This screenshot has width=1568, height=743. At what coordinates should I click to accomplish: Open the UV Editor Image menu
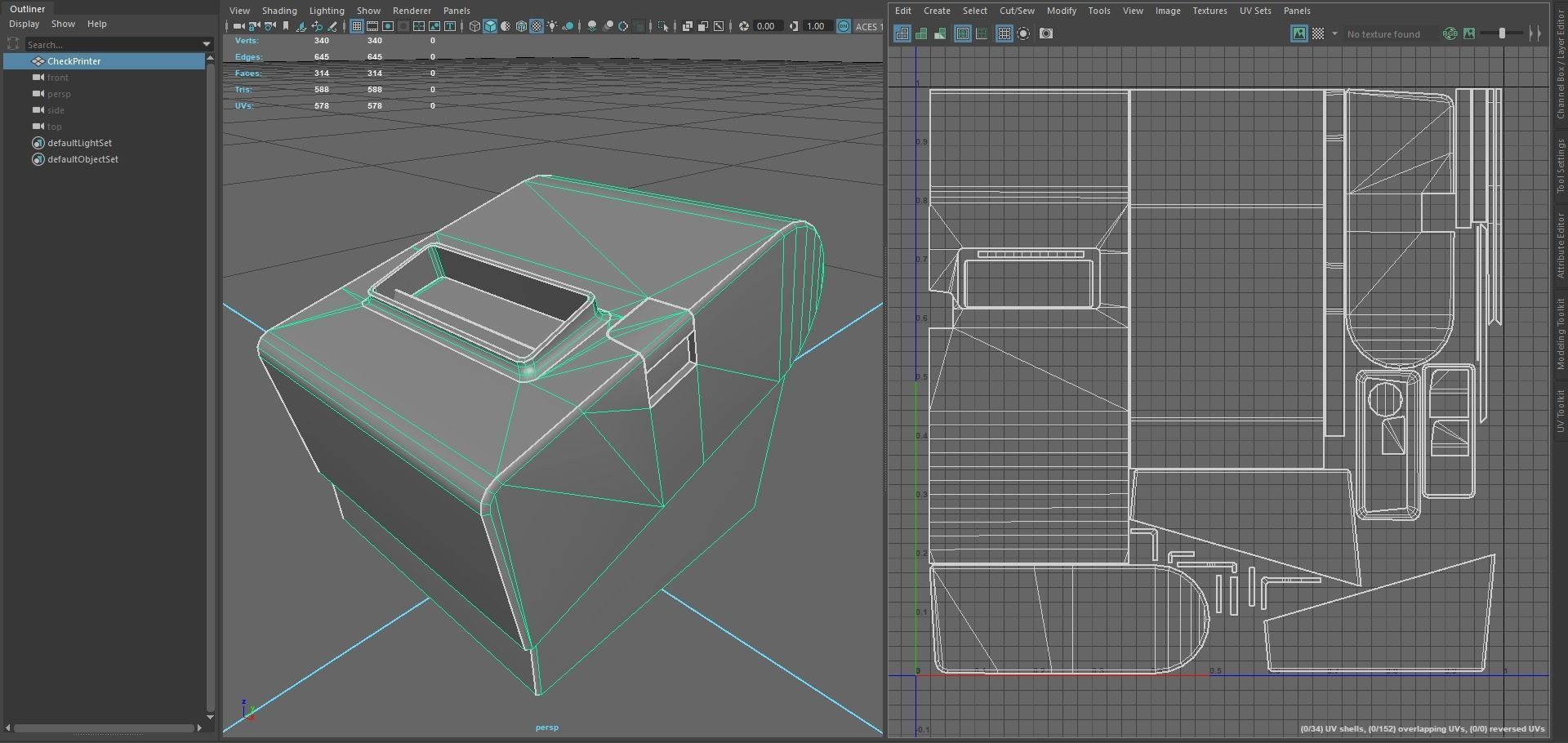[x=1167, y=11]
